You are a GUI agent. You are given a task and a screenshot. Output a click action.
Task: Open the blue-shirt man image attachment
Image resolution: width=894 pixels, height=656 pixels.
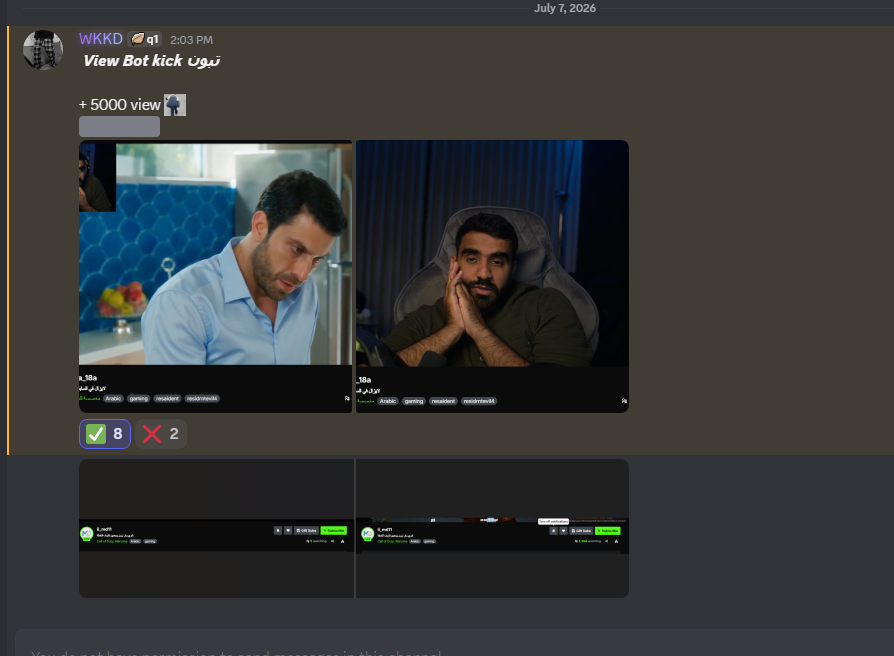pos(216,276)
